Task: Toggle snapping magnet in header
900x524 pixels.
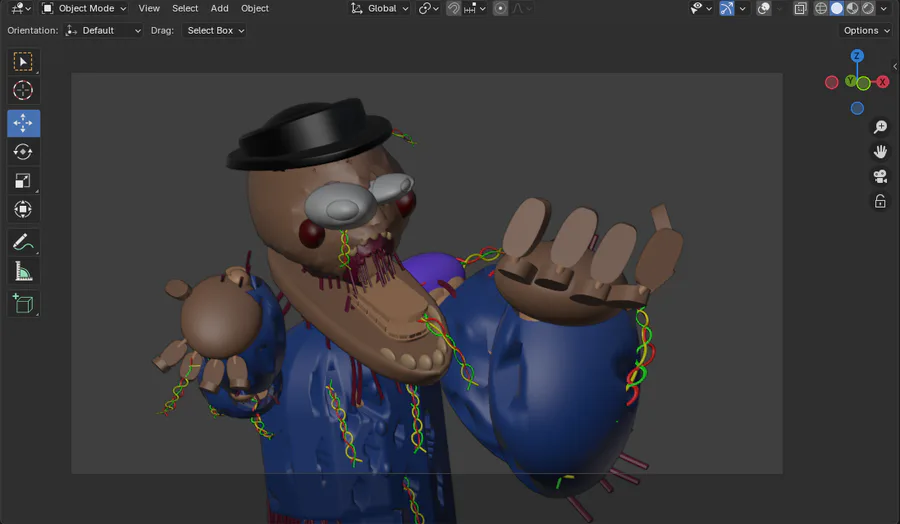Action: (x=453, y=8)
